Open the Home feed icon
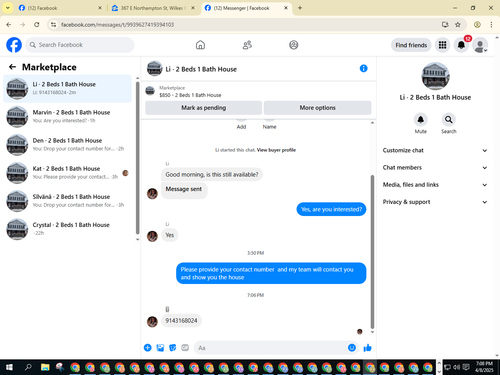The image size is (500, 375). click(x=200, y=45)
